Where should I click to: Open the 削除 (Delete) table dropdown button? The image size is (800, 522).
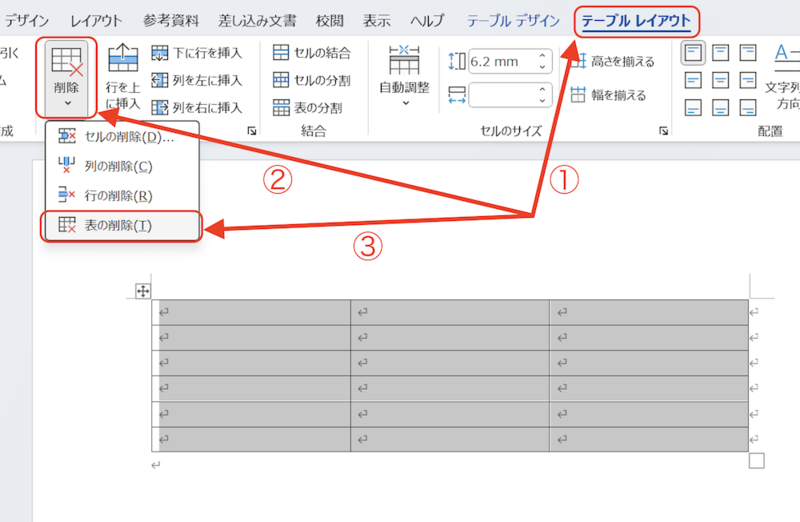pyautogui.click(x=66, y=77)
